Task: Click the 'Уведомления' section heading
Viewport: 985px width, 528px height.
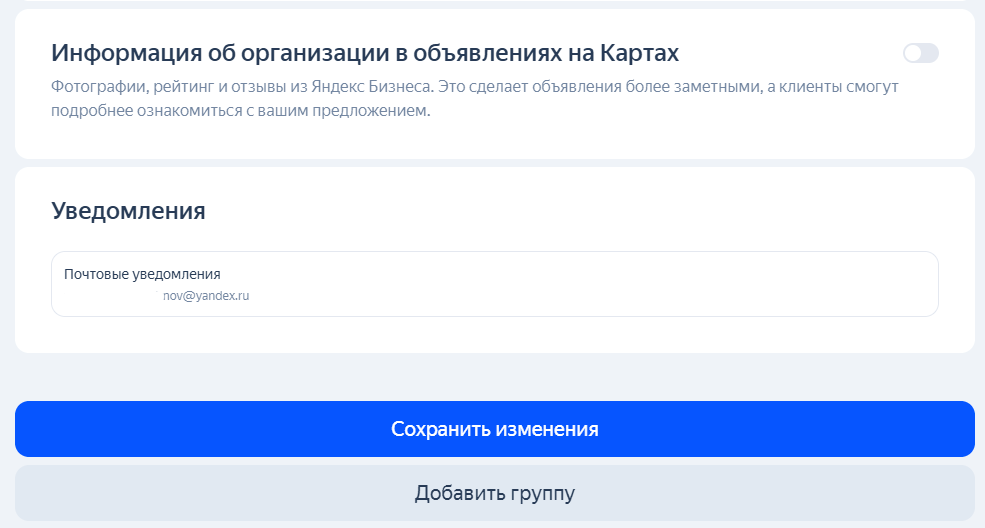Action: tap(128, 211)
